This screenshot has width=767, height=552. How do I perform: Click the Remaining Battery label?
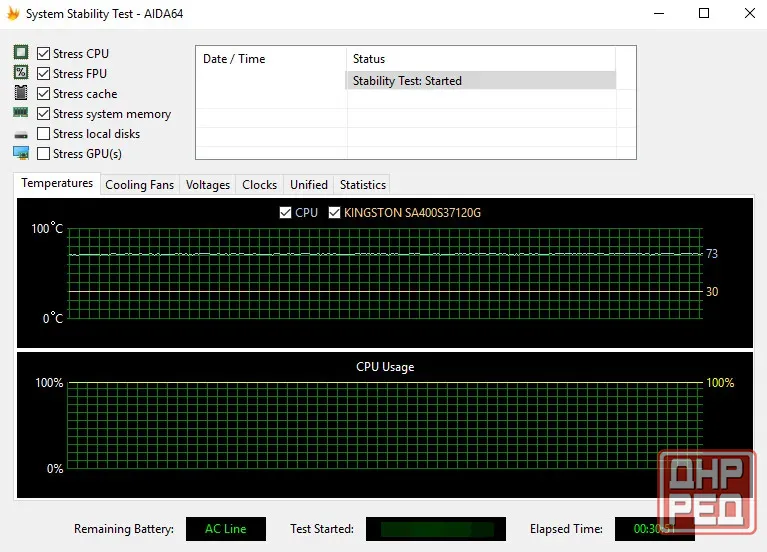124,529
